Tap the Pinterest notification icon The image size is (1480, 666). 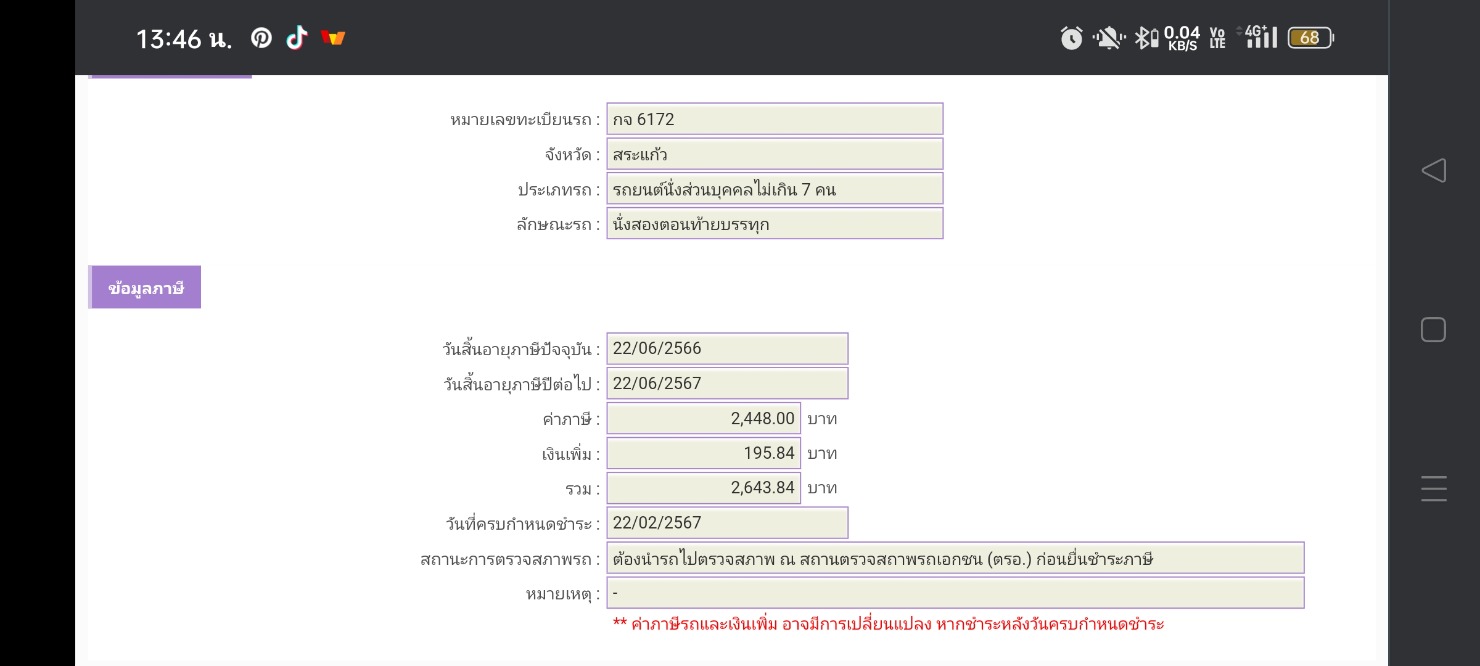(261, 38)
